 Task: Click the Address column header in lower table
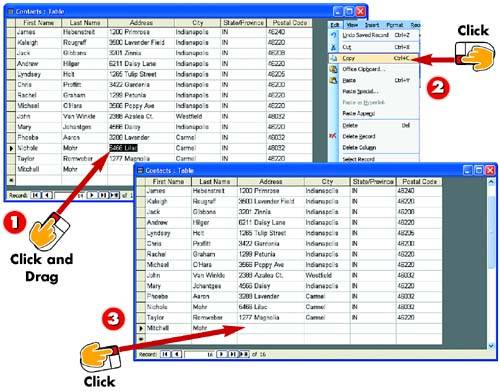271,182
